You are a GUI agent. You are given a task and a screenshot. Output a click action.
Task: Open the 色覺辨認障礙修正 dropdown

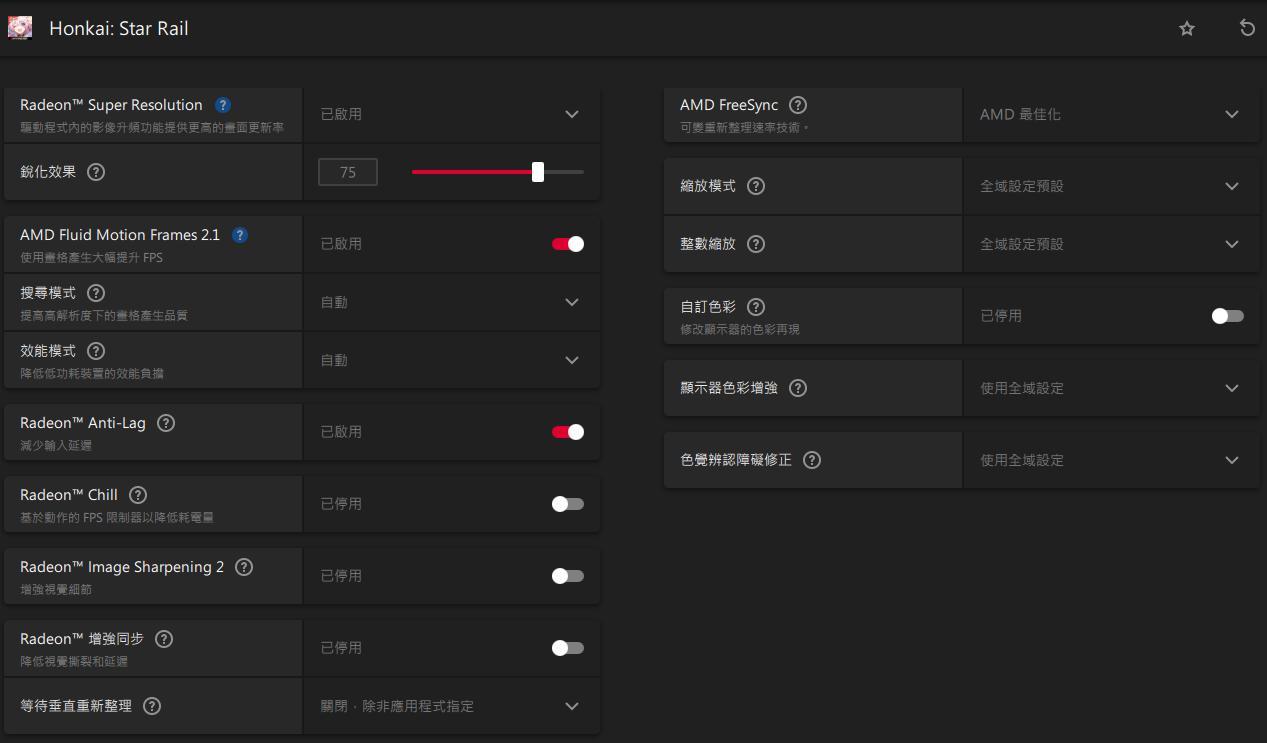click(1111, 460)
